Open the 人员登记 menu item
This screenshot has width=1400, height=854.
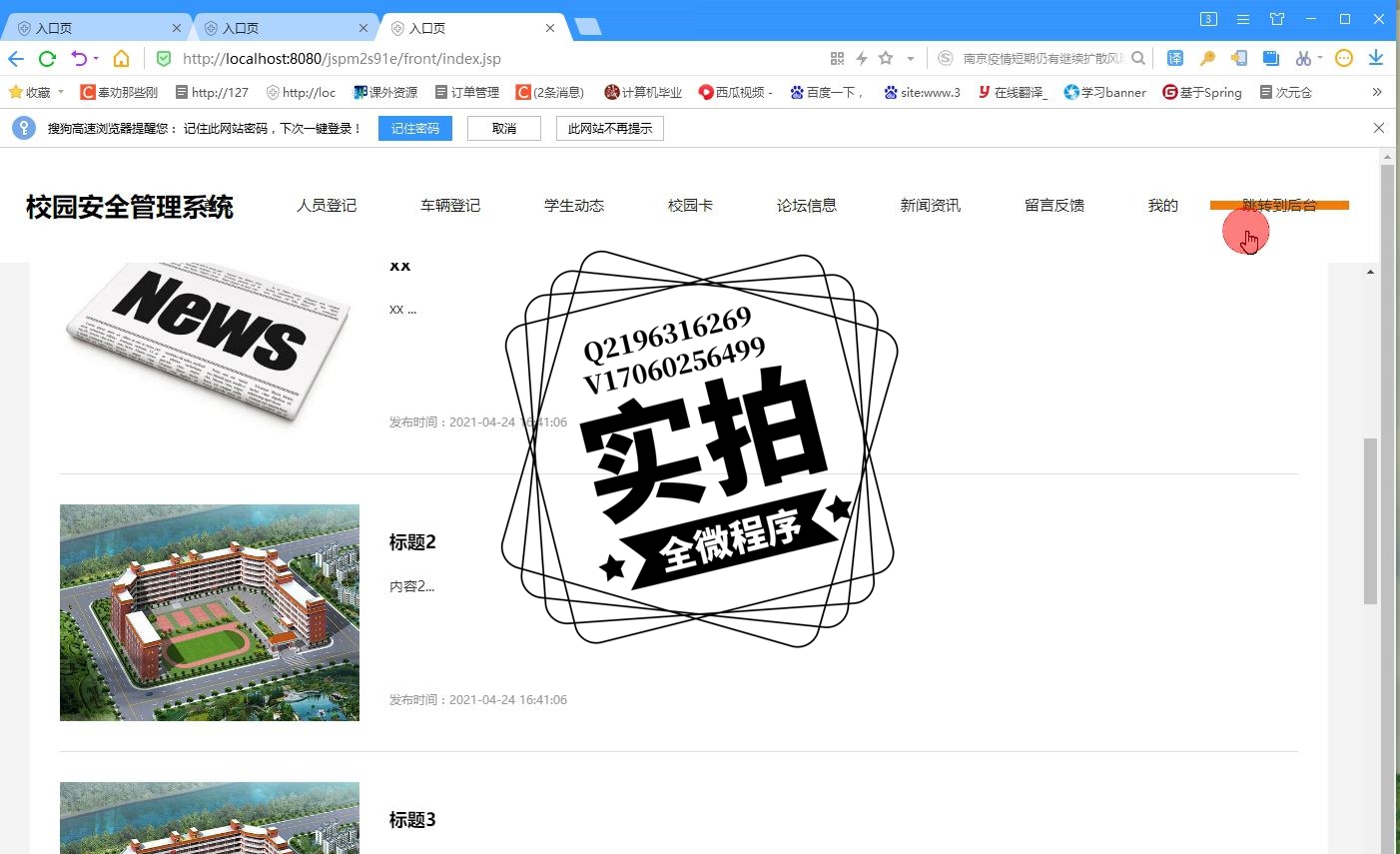point(327,205)
